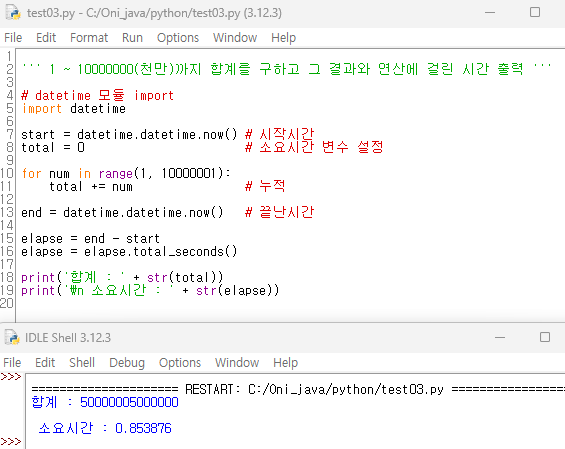Viewport: 565px width, 449px height.
Task: Open the File menu in test03.py editor
Action: [13, 37]
